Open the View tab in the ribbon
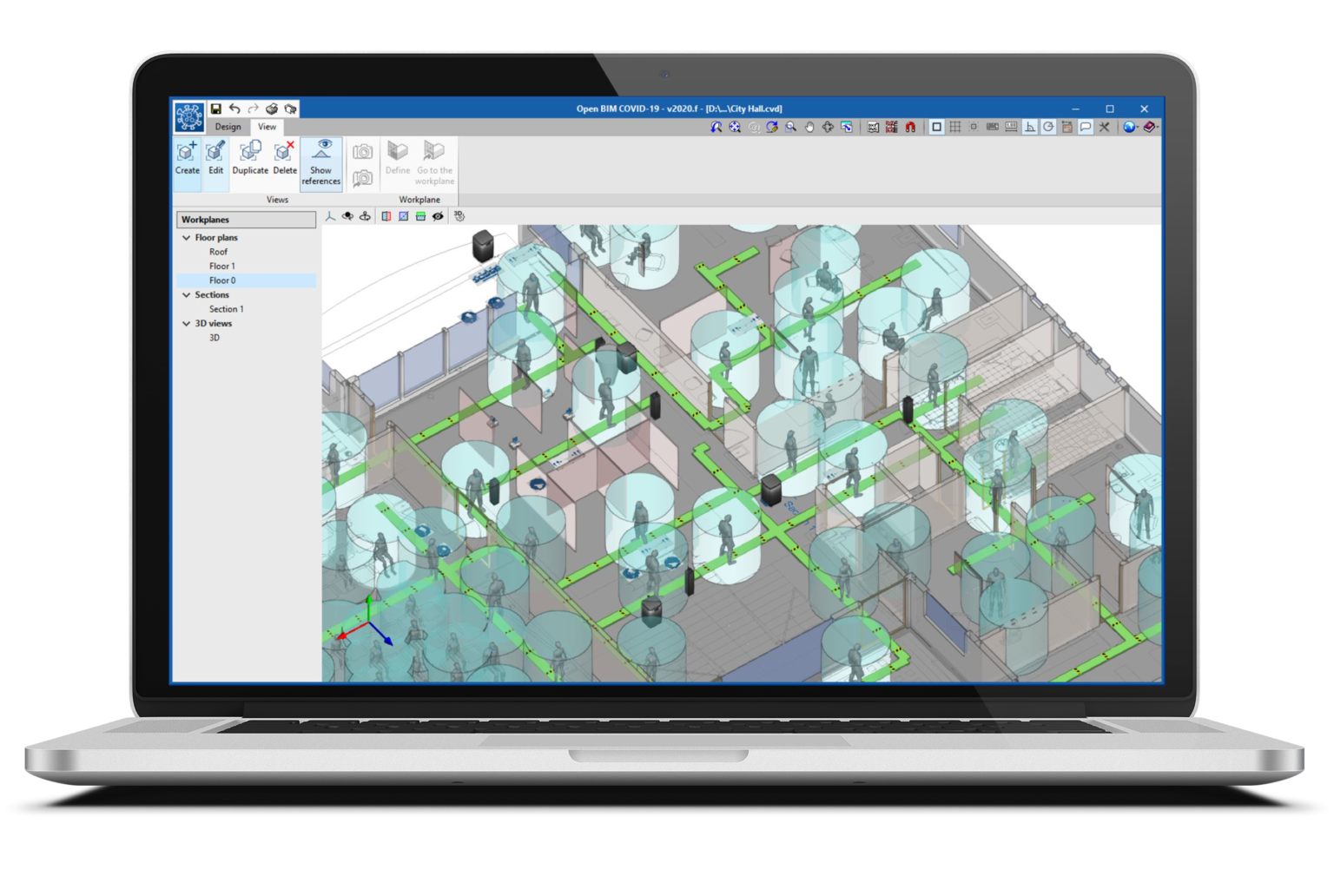 click(267, 127)
